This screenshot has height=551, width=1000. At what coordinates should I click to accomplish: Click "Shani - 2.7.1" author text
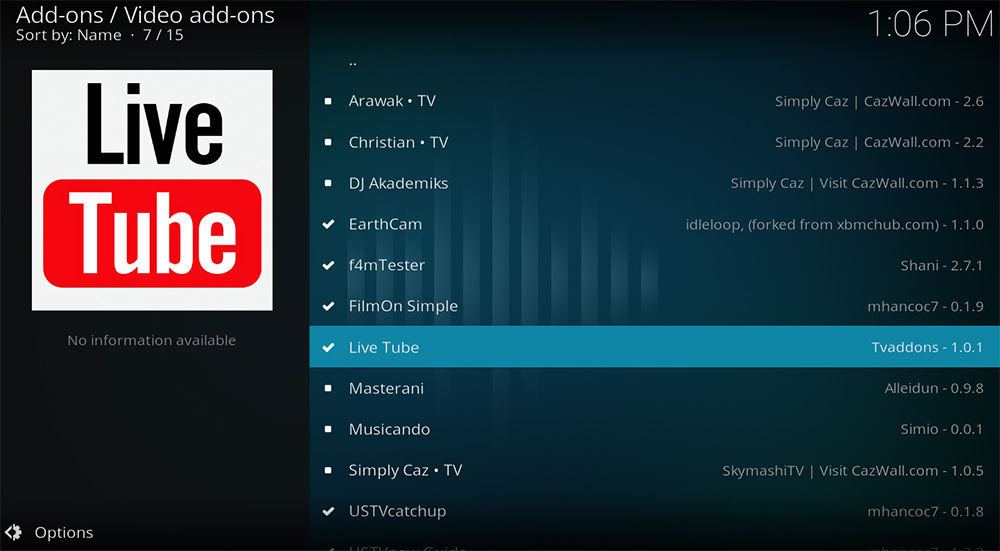pyautogui.click(x=942, y=265)
